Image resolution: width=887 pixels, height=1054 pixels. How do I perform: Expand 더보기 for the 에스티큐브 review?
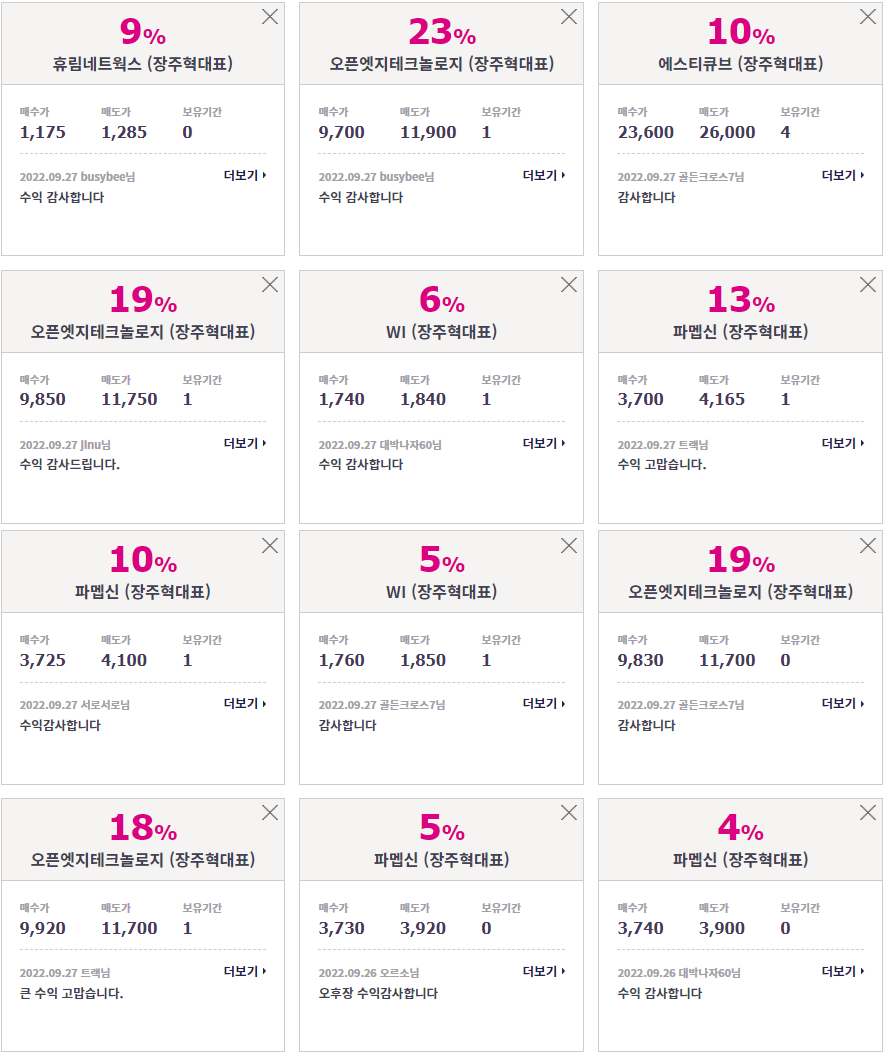(843, 175)
